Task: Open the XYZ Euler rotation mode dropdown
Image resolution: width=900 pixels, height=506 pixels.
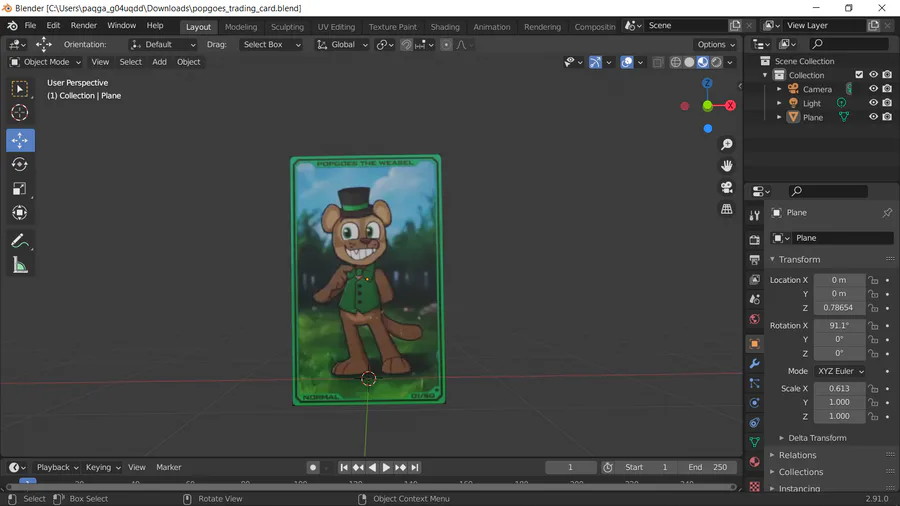Action: click(840, 371)
